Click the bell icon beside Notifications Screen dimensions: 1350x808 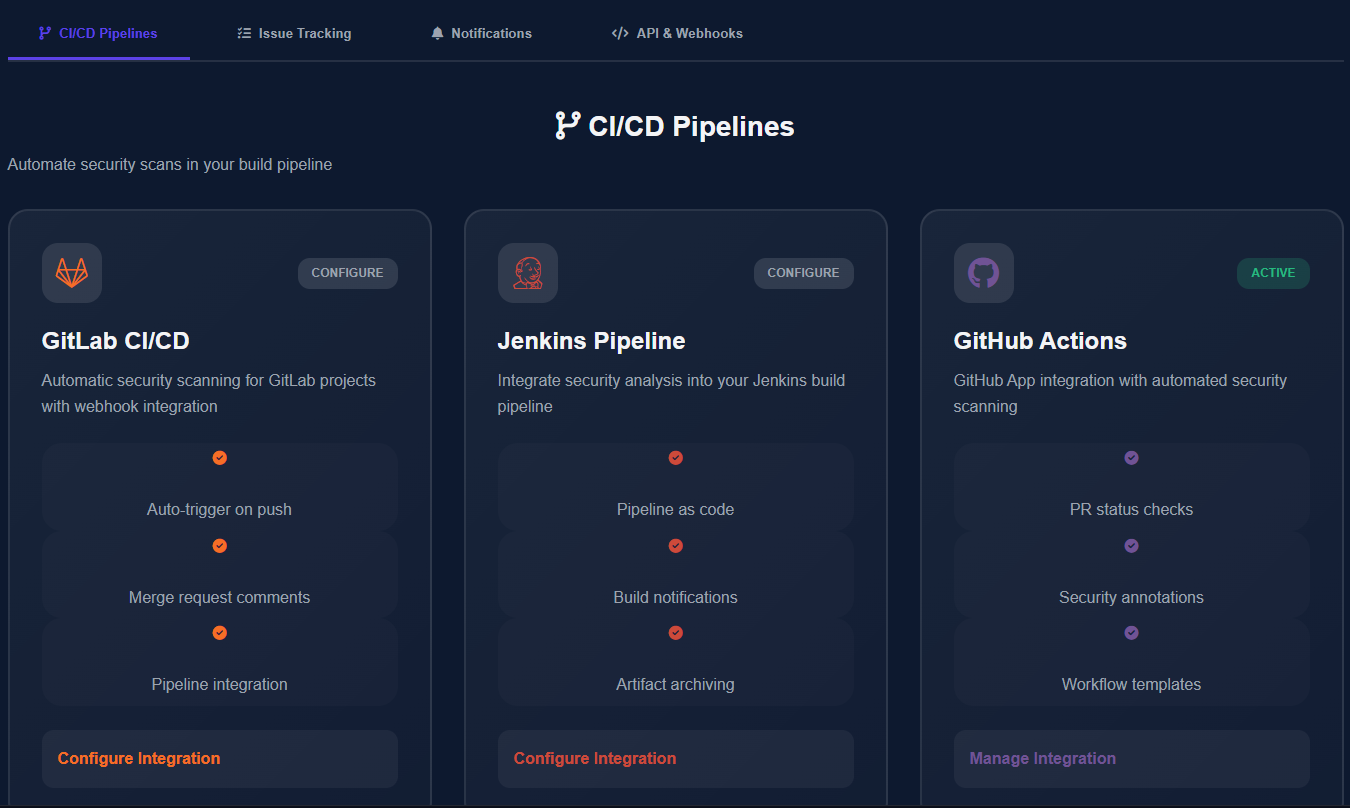436,32
